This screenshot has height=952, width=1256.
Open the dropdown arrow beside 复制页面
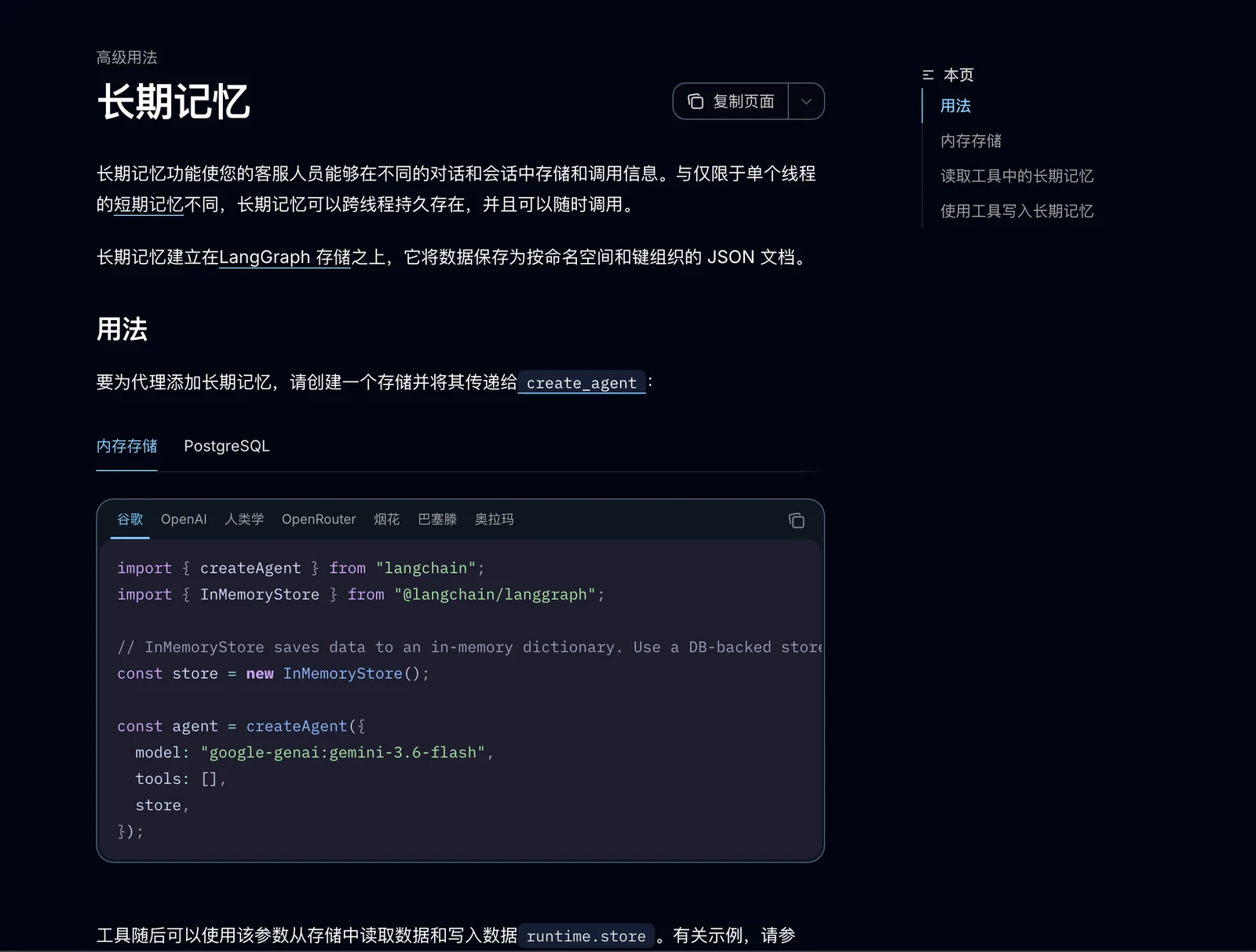806,101
